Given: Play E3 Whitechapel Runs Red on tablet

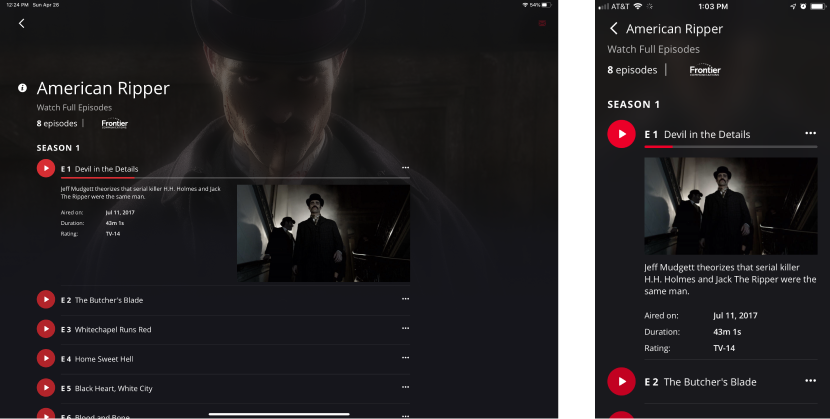Looking at the screenshot, I should tap(46, 329).
